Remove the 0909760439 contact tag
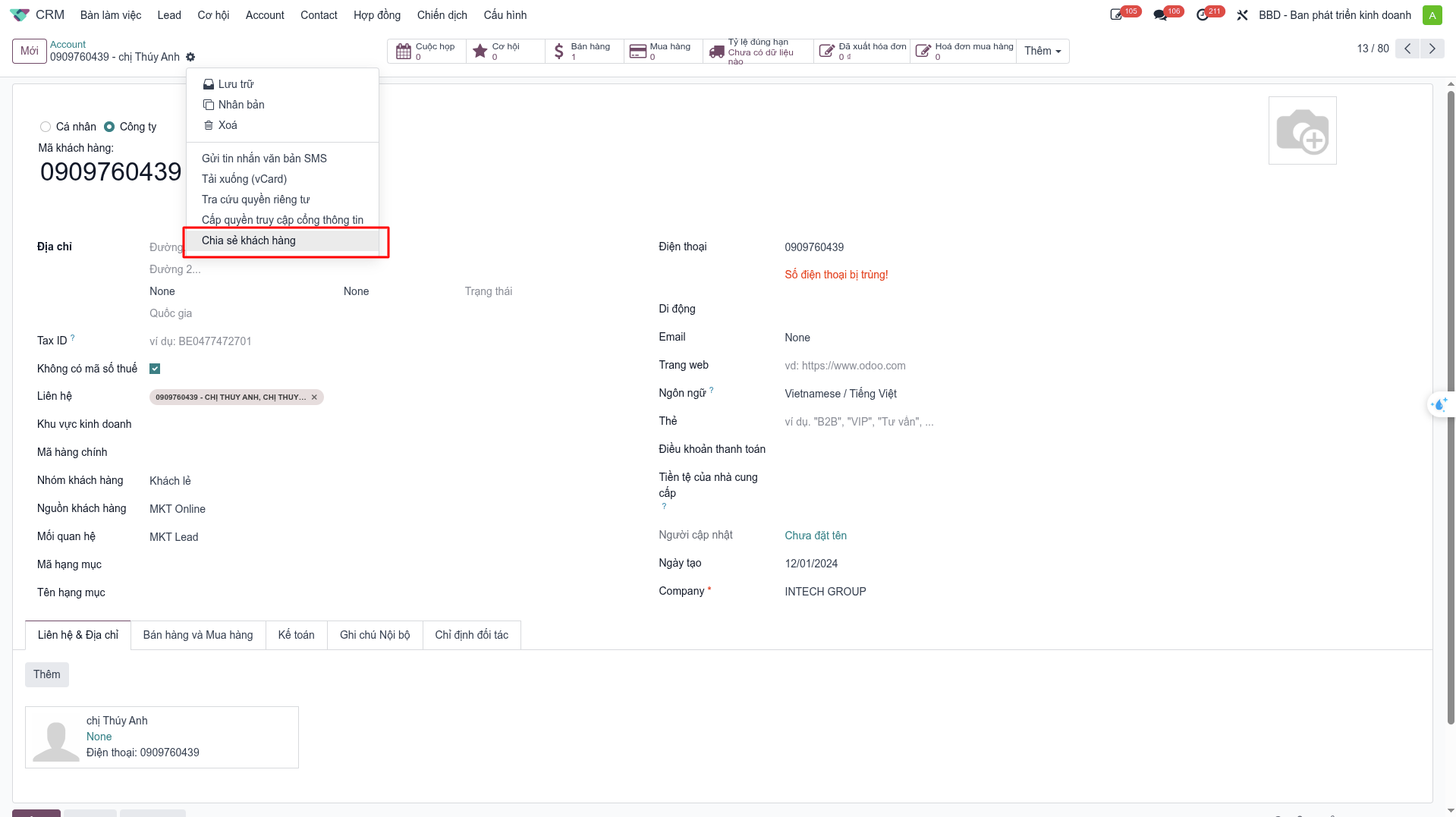1456x817 pixels. [x=314, y=398]
